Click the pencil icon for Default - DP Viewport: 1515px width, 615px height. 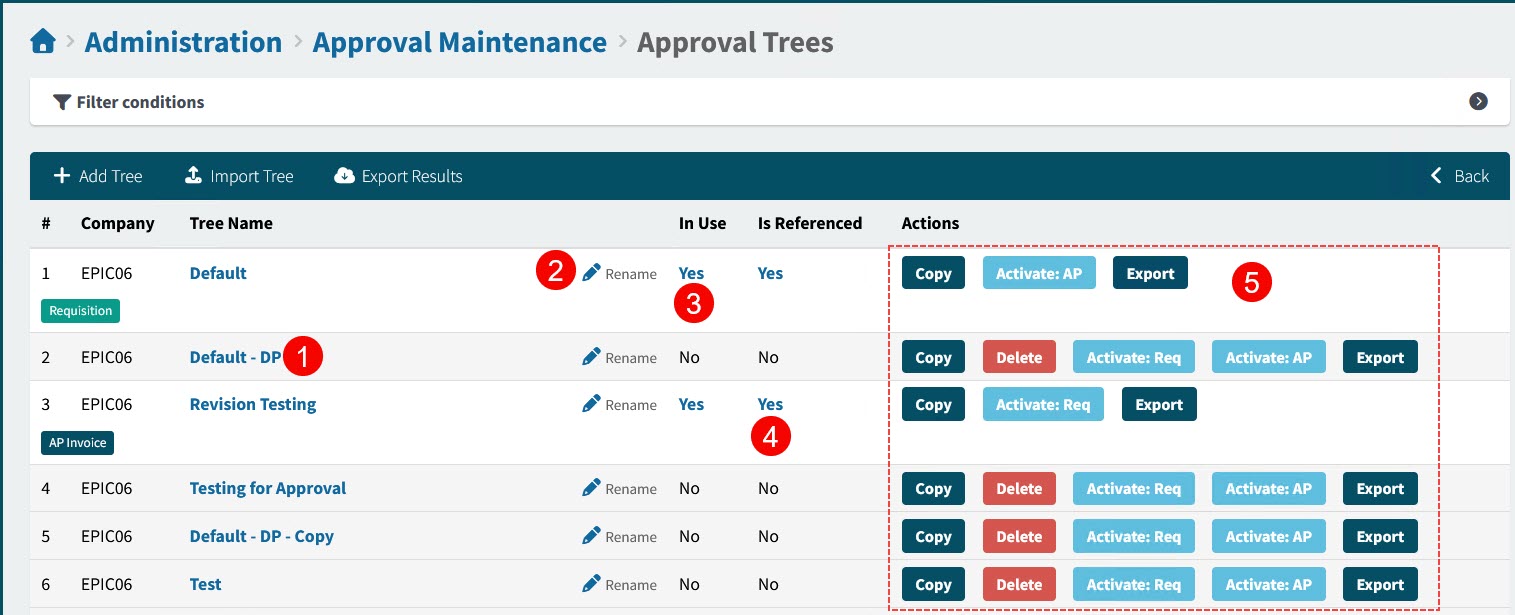pyautogui.click(x=591, y=356)
